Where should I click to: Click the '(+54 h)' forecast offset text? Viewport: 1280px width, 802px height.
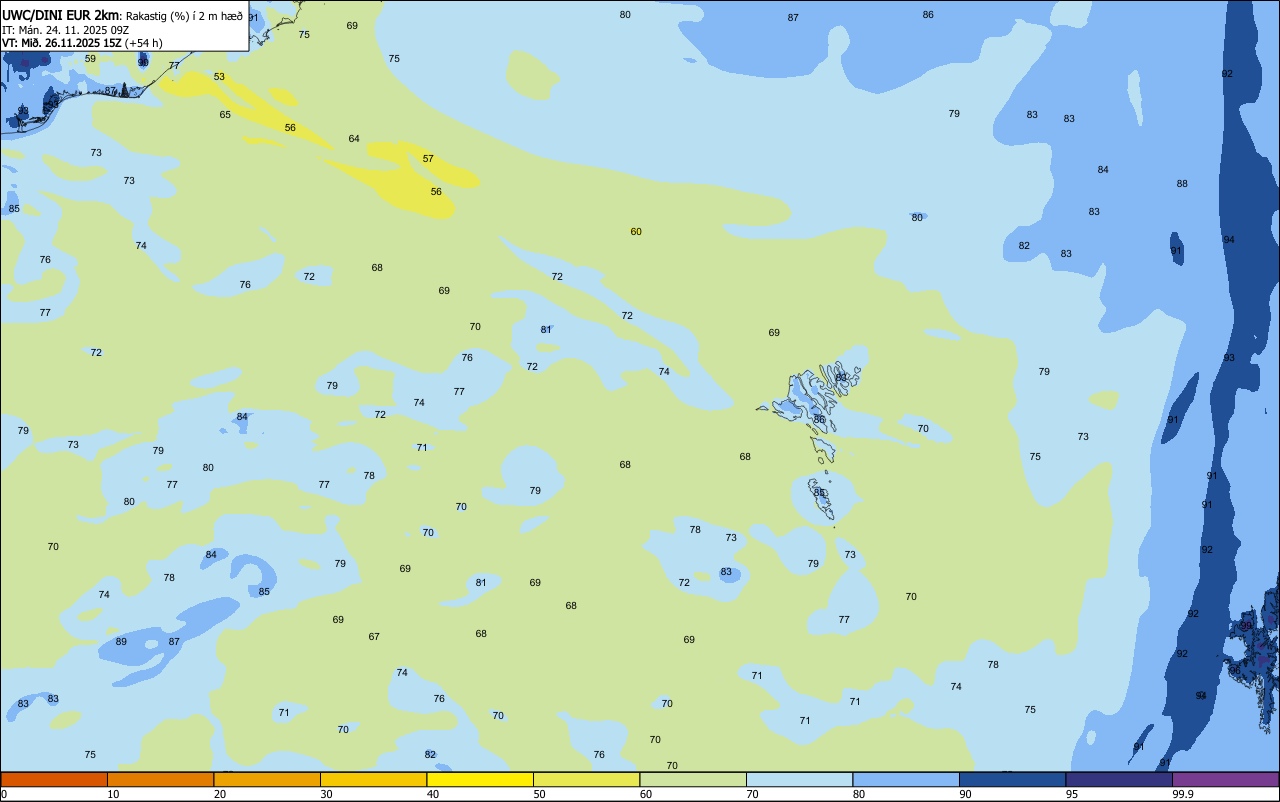click(144, 43)
